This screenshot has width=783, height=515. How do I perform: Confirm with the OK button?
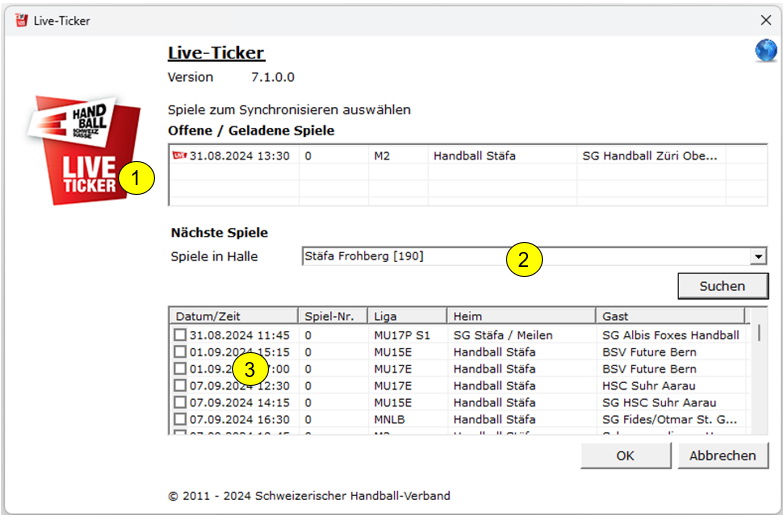click(625, 456)
